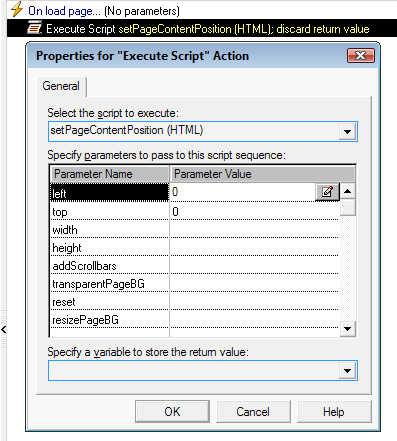Open the script selection dropdown arrow
Viewport: 397px width, 441px height.
tap(347, 132)
